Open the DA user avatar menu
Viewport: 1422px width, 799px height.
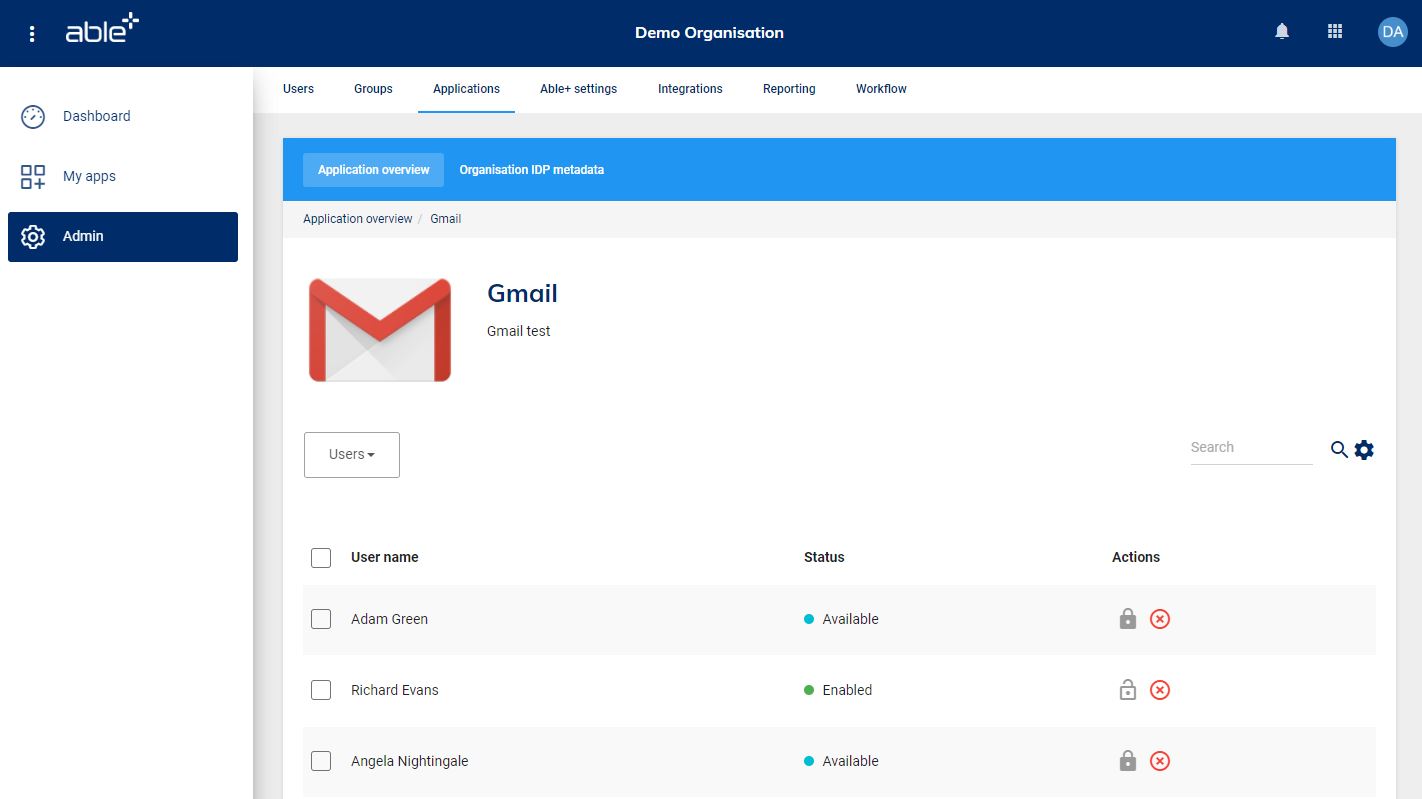pos(1392,32)
